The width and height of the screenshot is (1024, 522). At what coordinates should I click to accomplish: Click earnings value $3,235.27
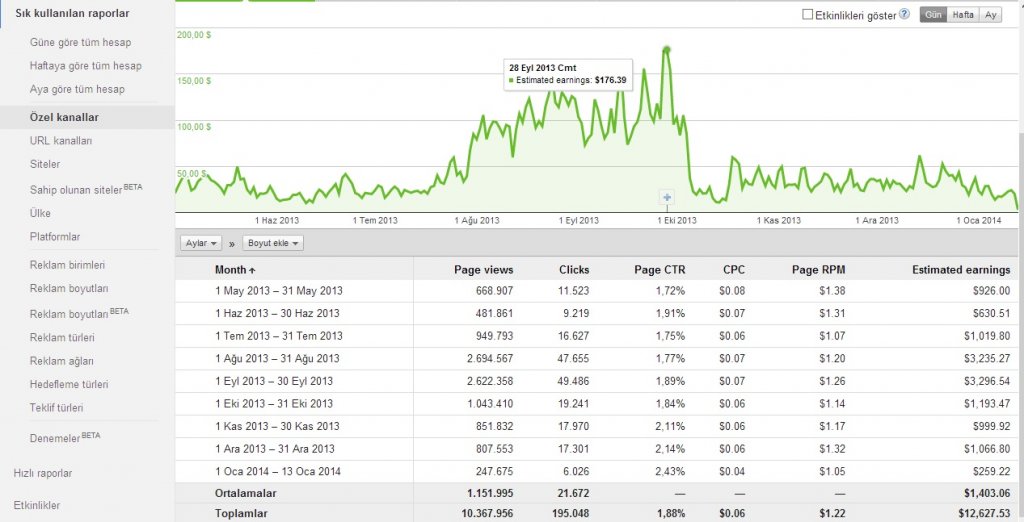point(986,358)
